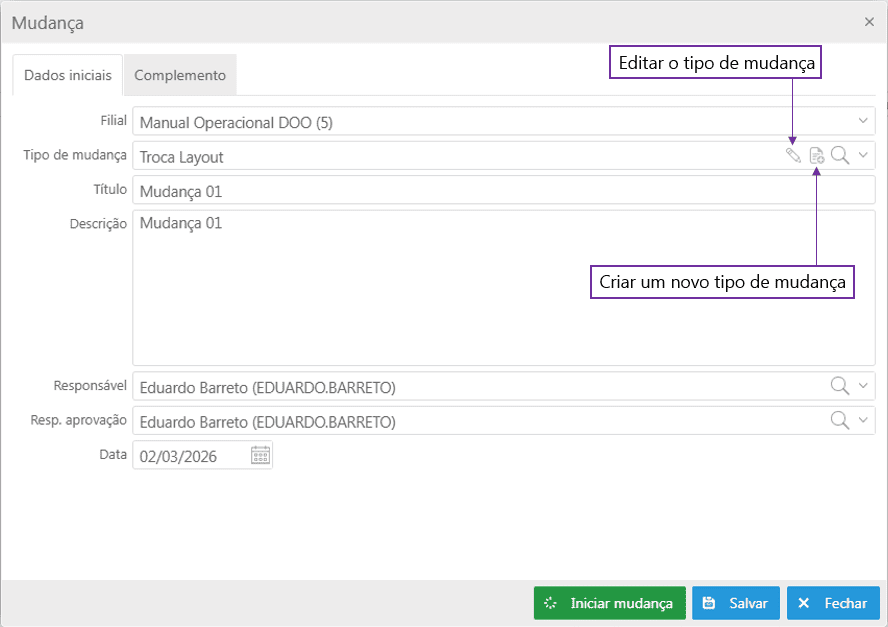
Task: Expand the Tipo de mudança dropdown arrow
Action: pos(864,155)
